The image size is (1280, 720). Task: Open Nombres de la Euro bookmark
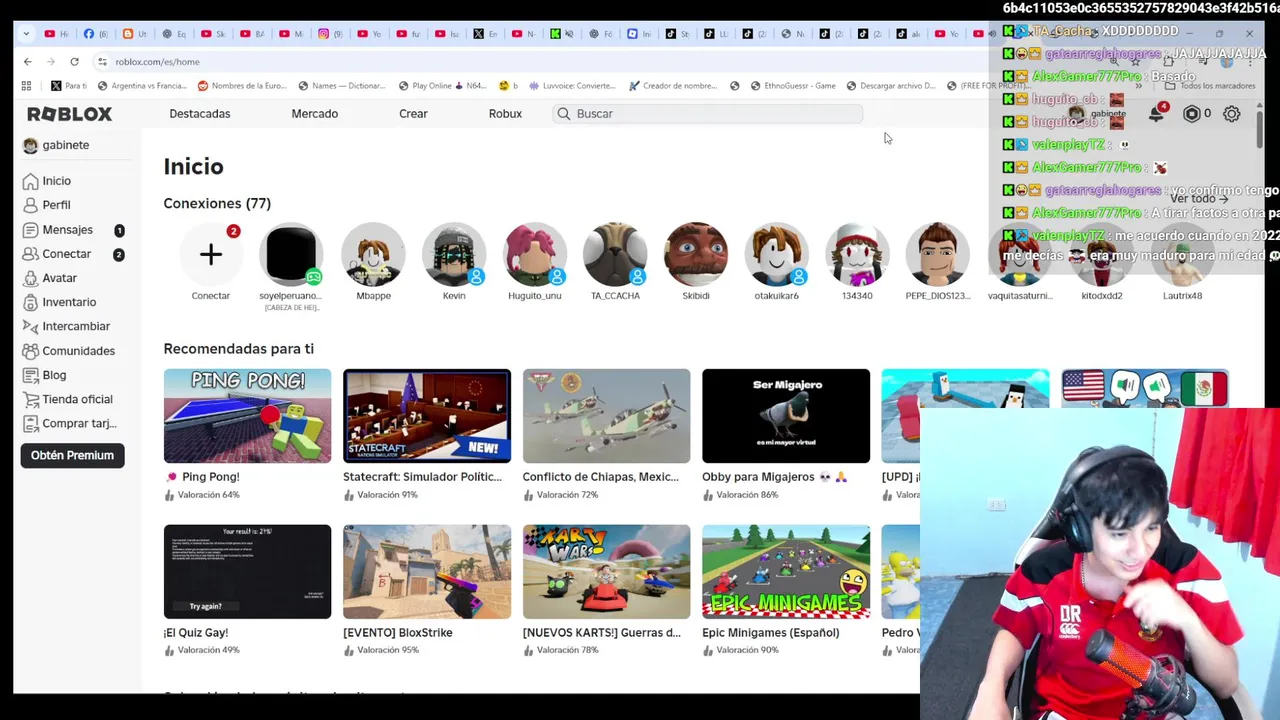(241, 86)
